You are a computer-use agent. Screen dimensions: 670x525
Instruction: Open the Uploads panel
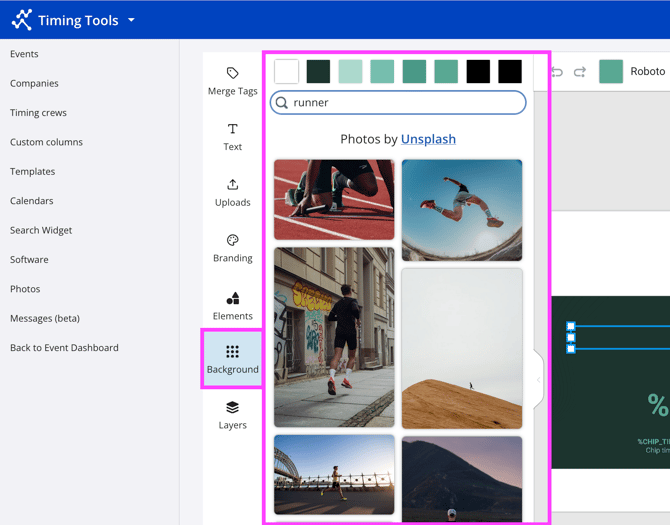coord(232,193)
